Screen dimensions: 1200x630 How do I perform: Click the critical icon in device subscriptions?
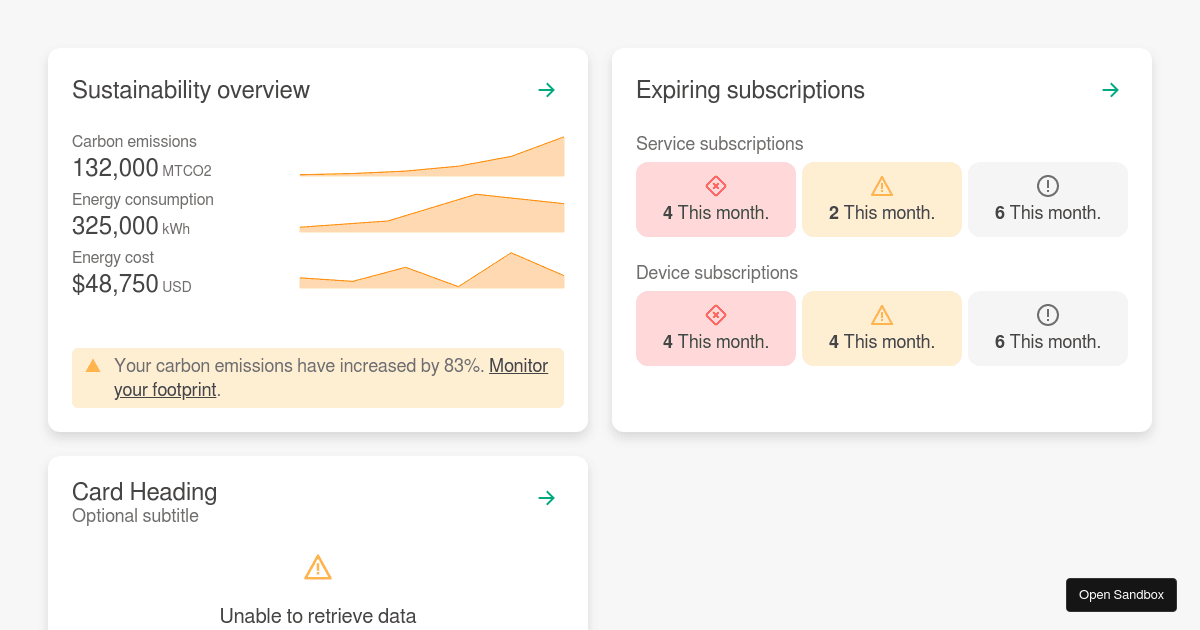[716, 314]
